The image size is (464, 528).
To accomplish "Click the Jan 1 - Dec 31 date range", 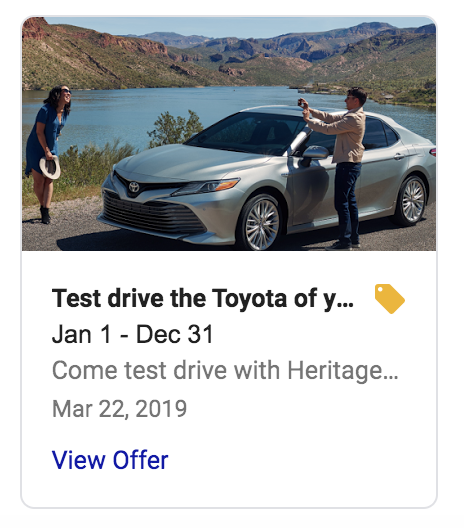I will click(x=133, y=334).
